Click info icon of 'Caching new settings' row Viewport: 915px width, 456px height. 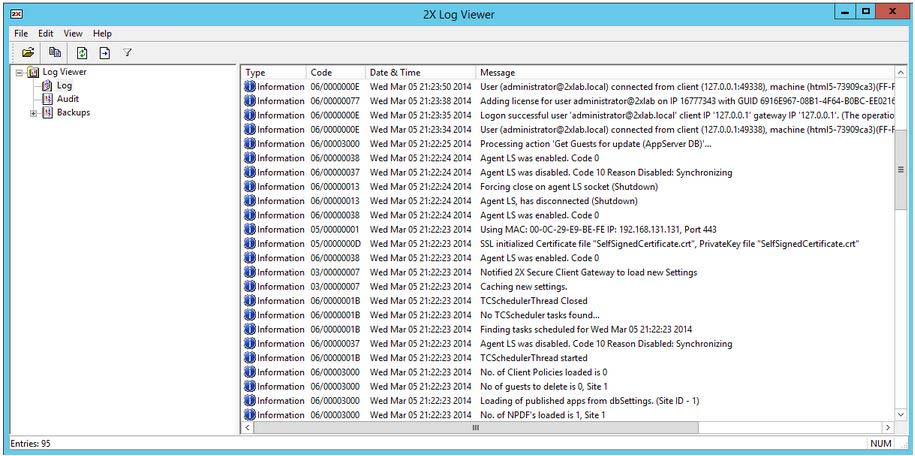tap(250, 286)
